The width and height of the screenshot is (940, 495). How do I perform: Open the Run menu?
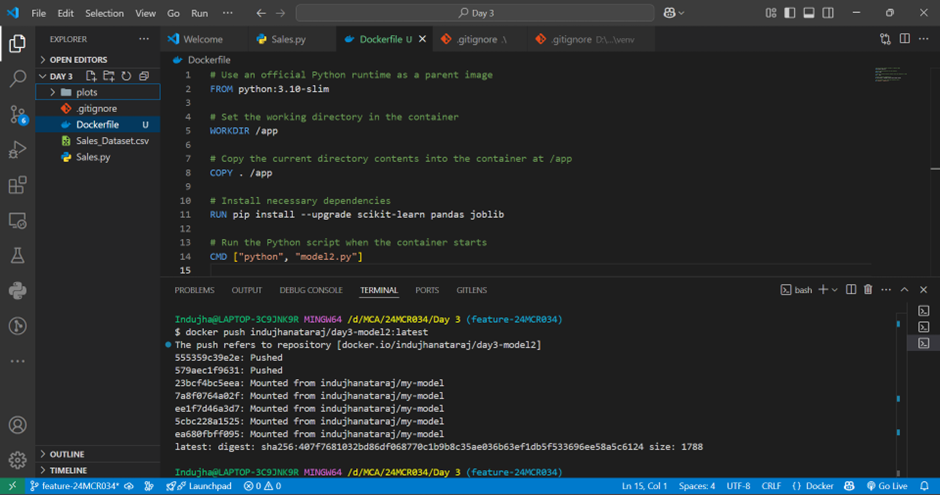click(200, 13)
